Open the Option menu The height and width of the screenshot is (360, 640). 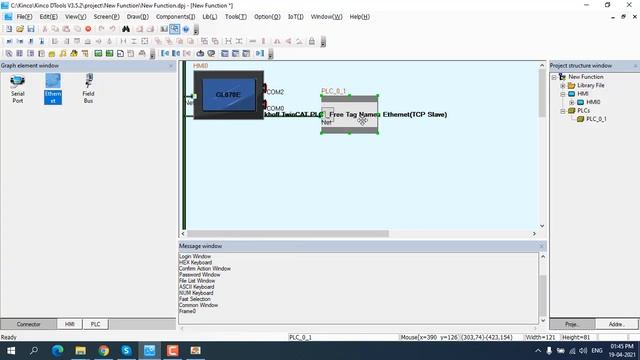[x=267, y=17]
